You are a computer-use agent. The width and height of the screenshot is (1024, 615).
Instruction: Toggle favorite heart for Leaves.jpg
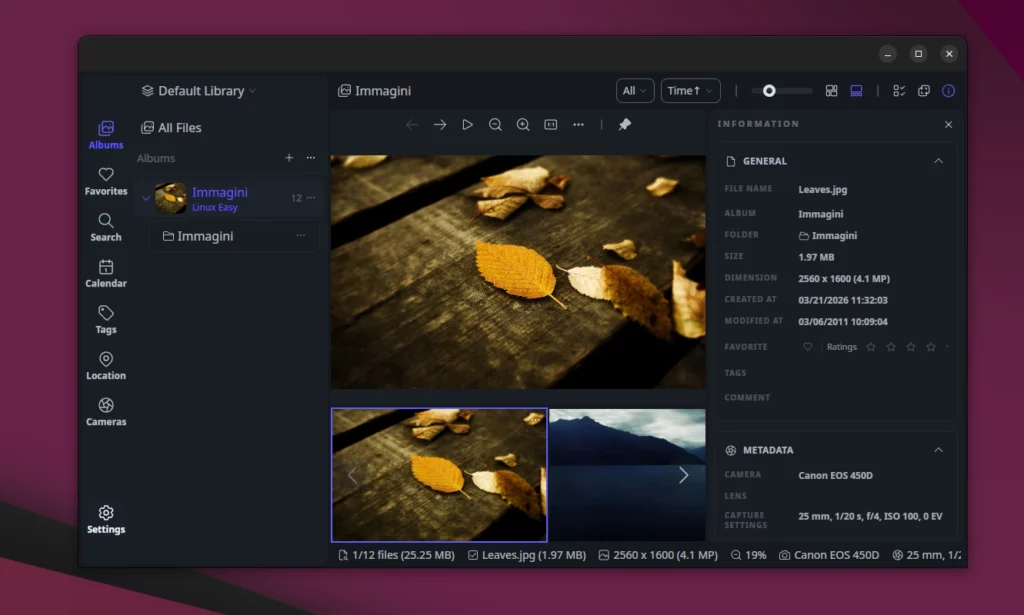tap(807, 346)
